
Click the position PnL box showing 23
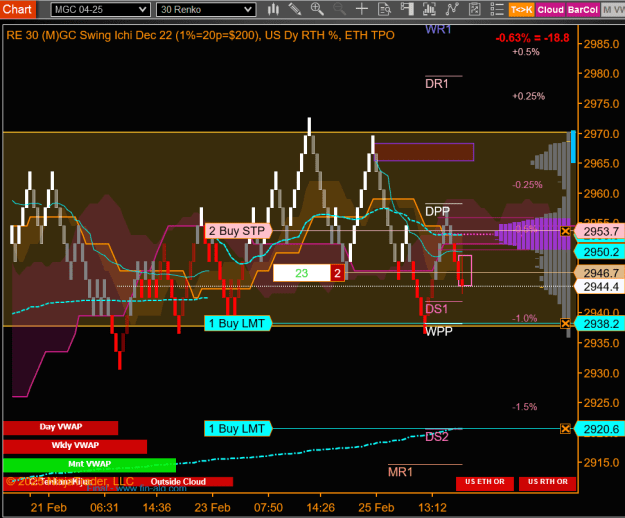click(302, 273)
